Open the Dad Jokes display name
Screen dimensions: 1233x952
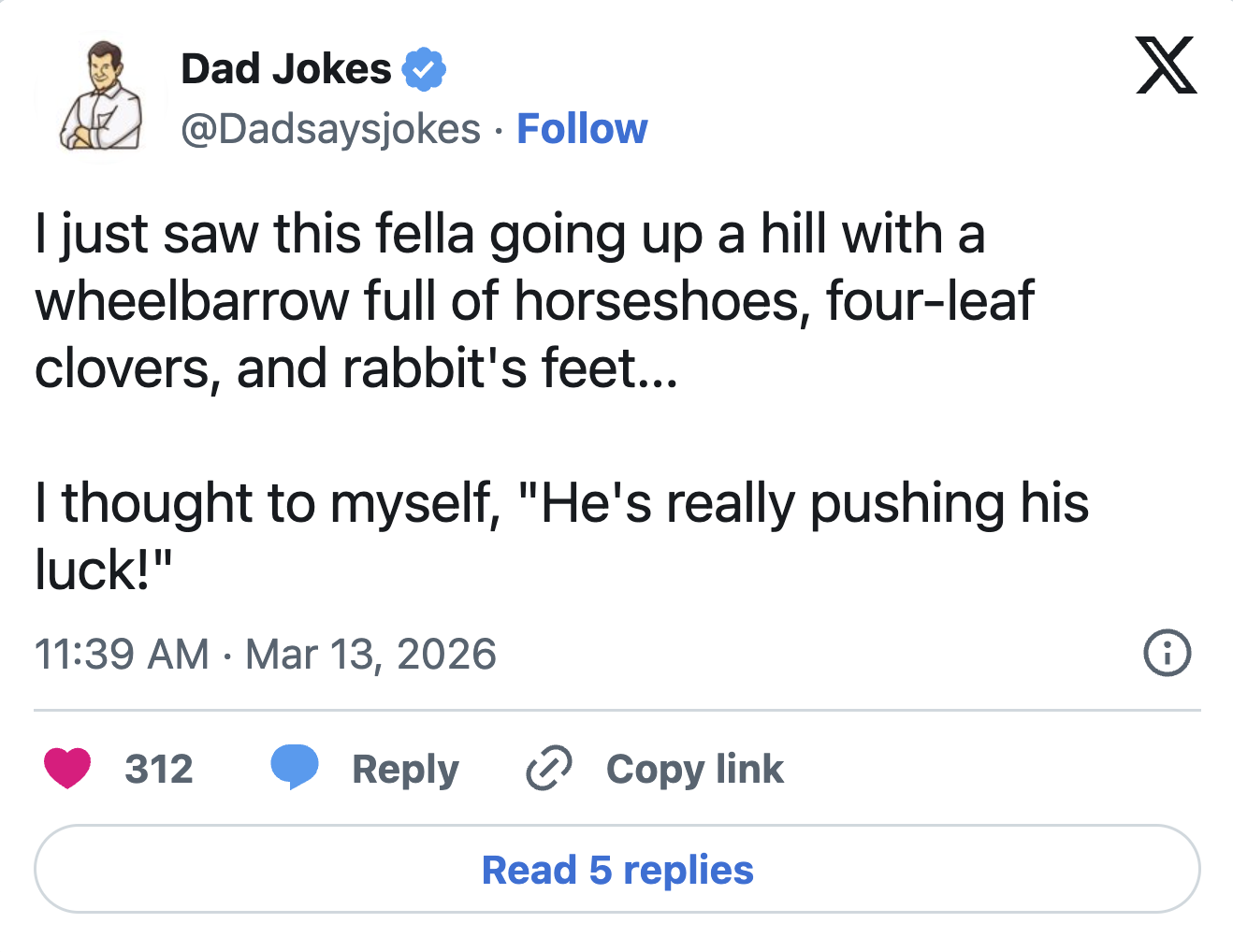click(x=286, y=69)
